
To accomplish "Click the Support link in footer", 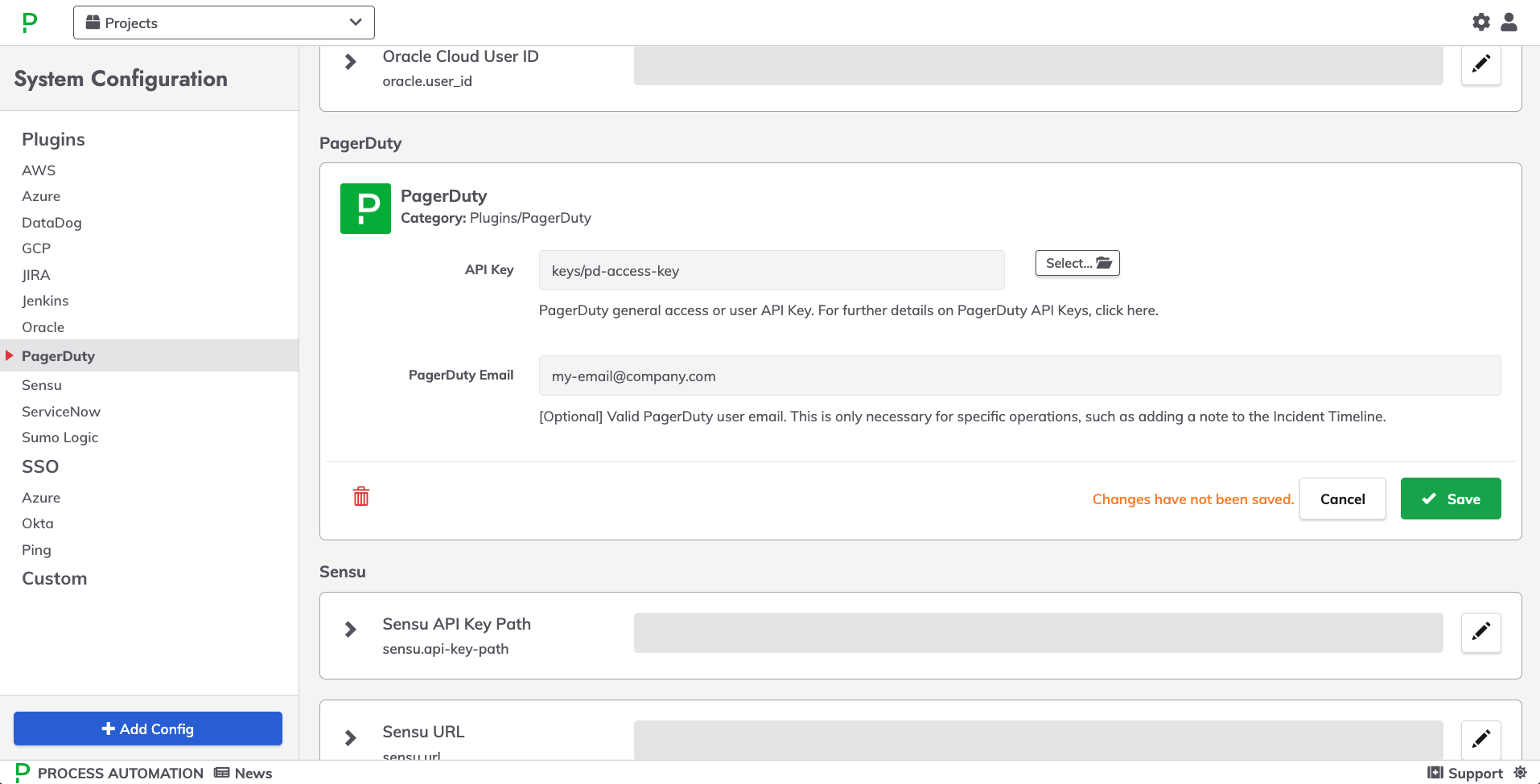I will [x=1465, y=773].
